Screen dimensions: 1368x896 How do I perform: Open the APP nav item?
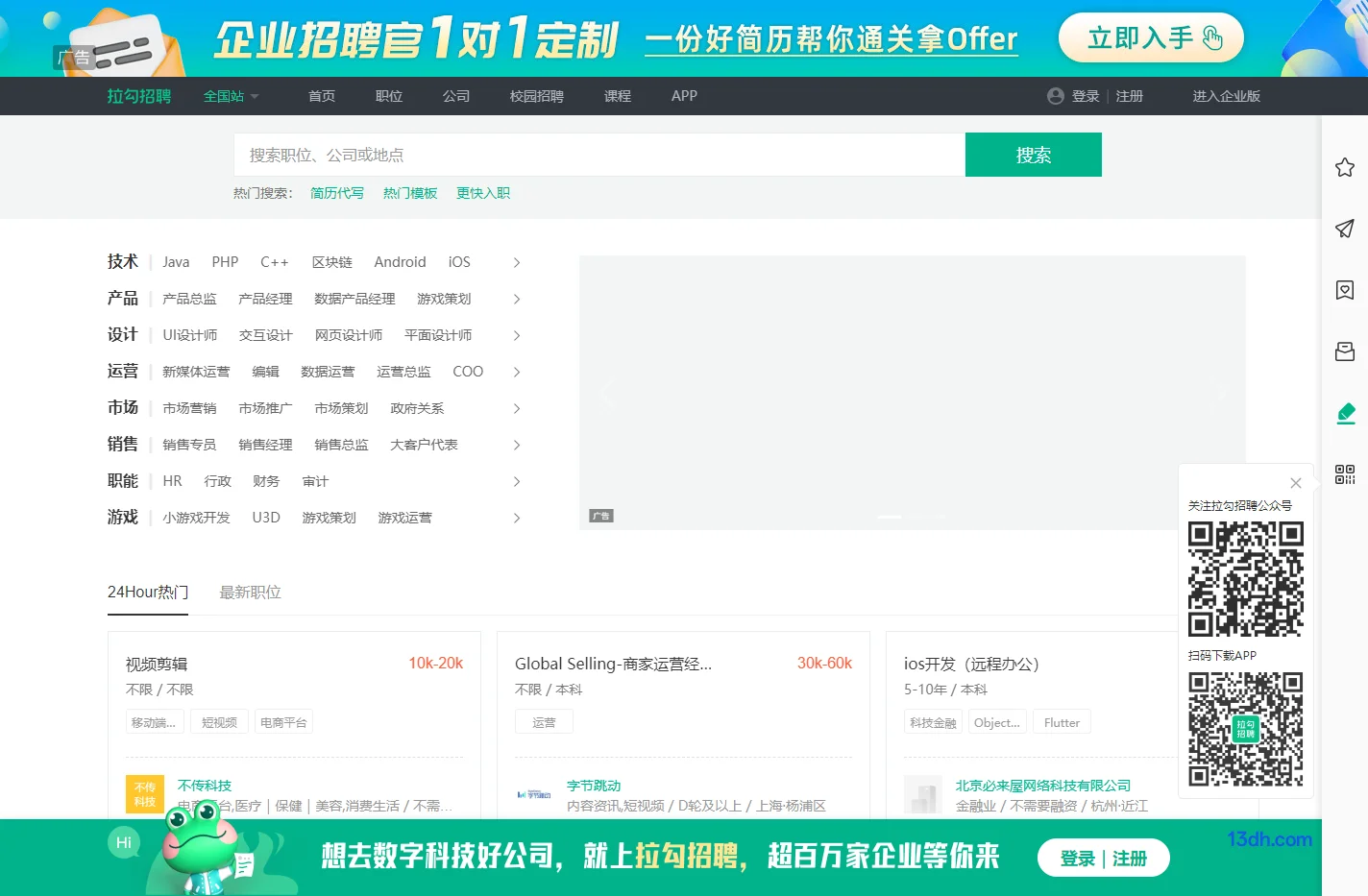pos(684,96)
